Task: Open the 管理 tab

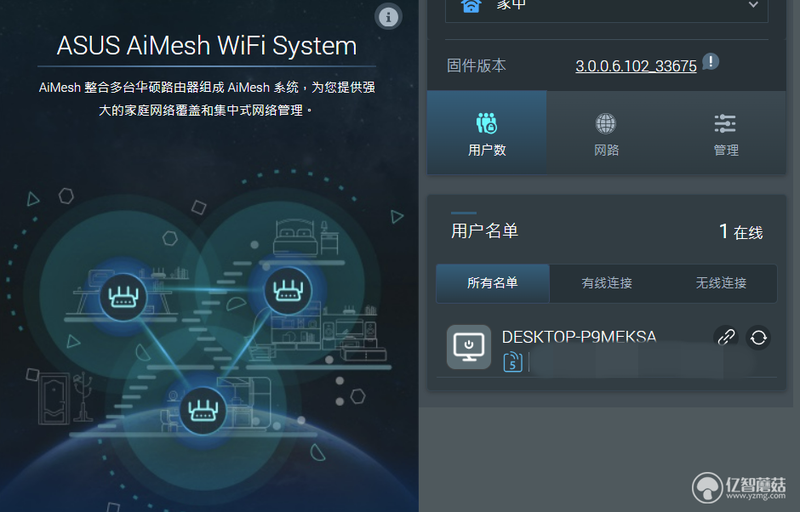Action: [726, 133]
